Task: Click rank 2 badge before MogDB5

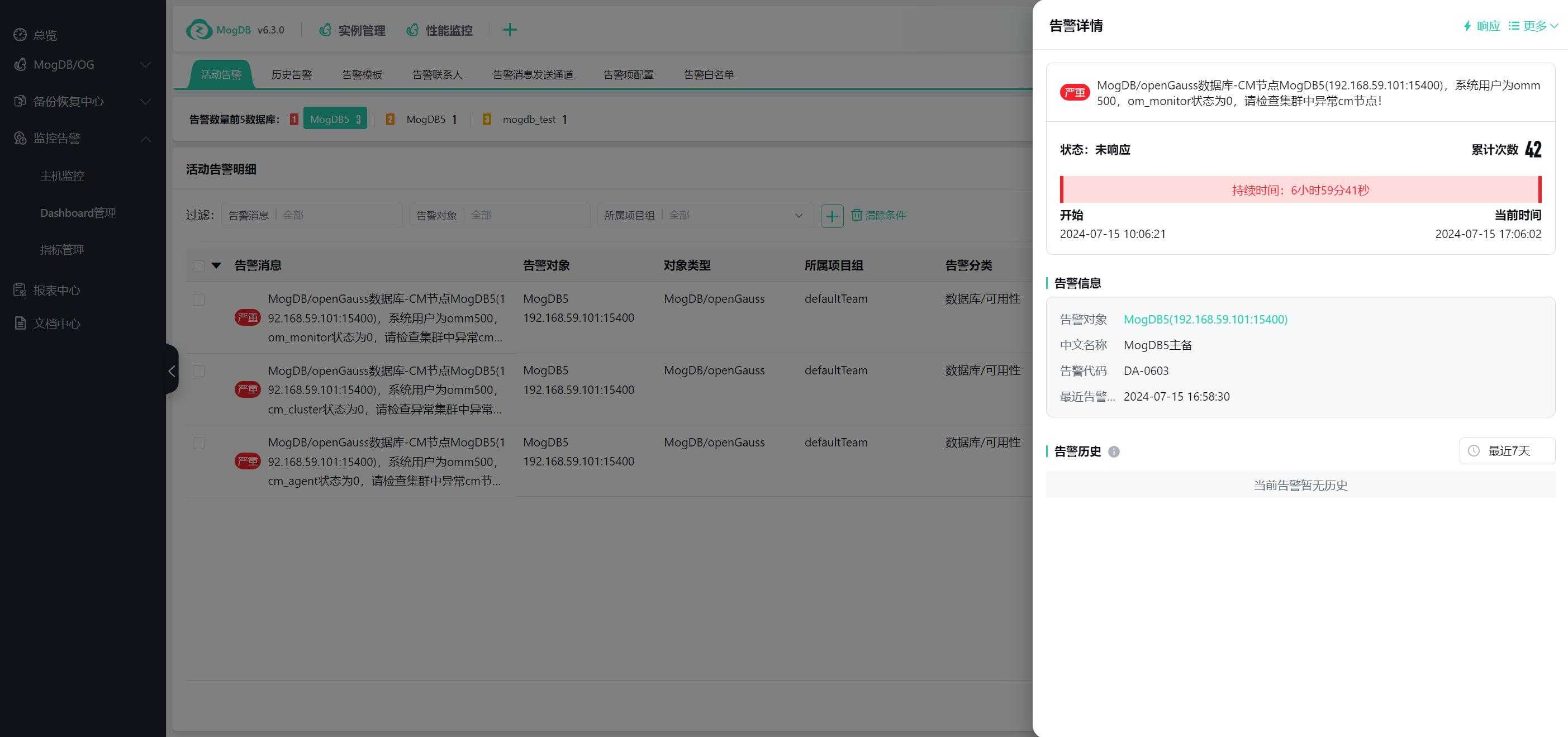Action: (390, 119)
